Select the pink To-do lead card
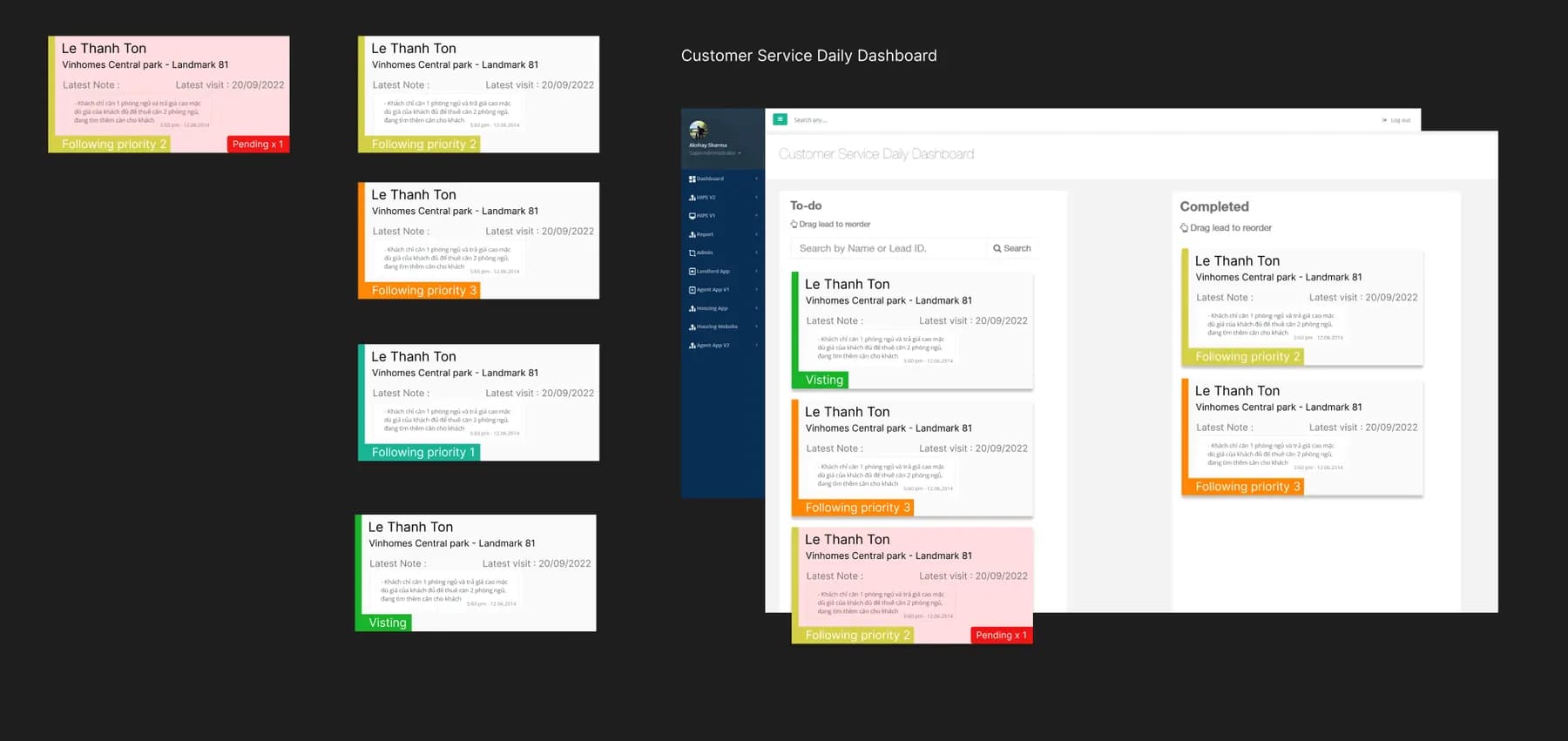Image resolution: width=1568 pixels, height=741 pixels. pyautogui.click(x=912, y=585)
